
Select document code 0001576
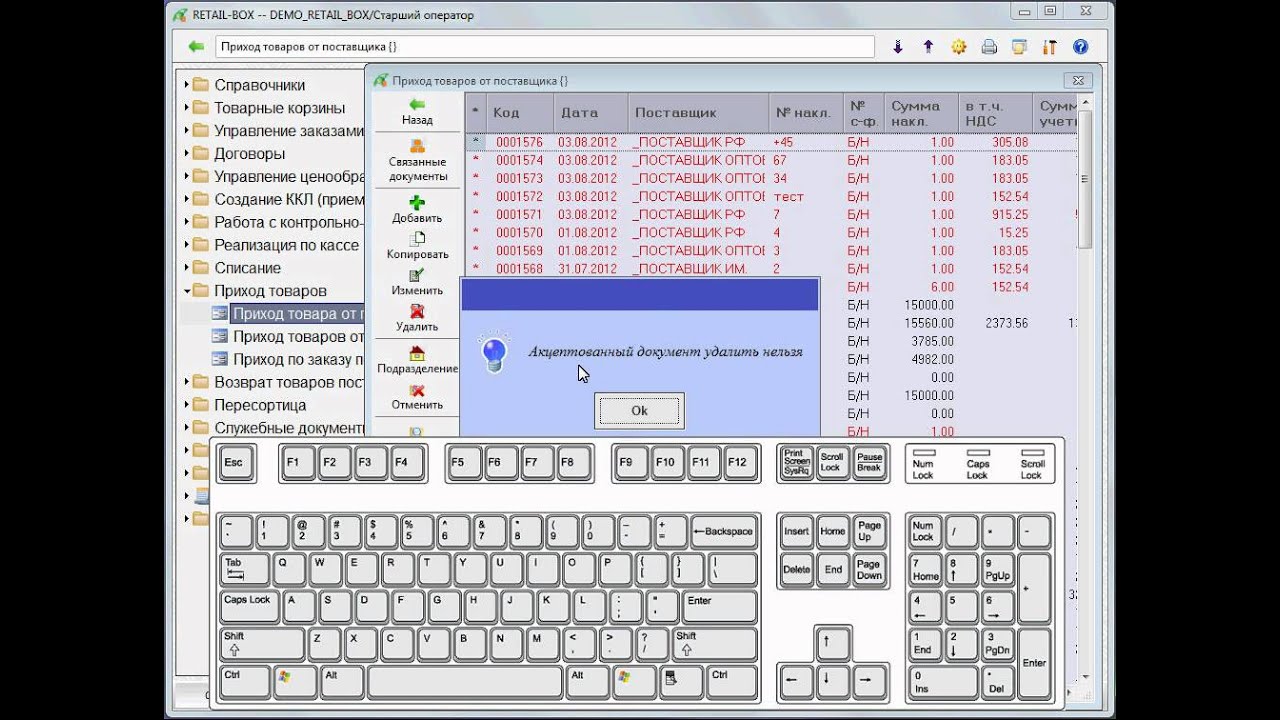pyautogui.click(x=519, y=142)
